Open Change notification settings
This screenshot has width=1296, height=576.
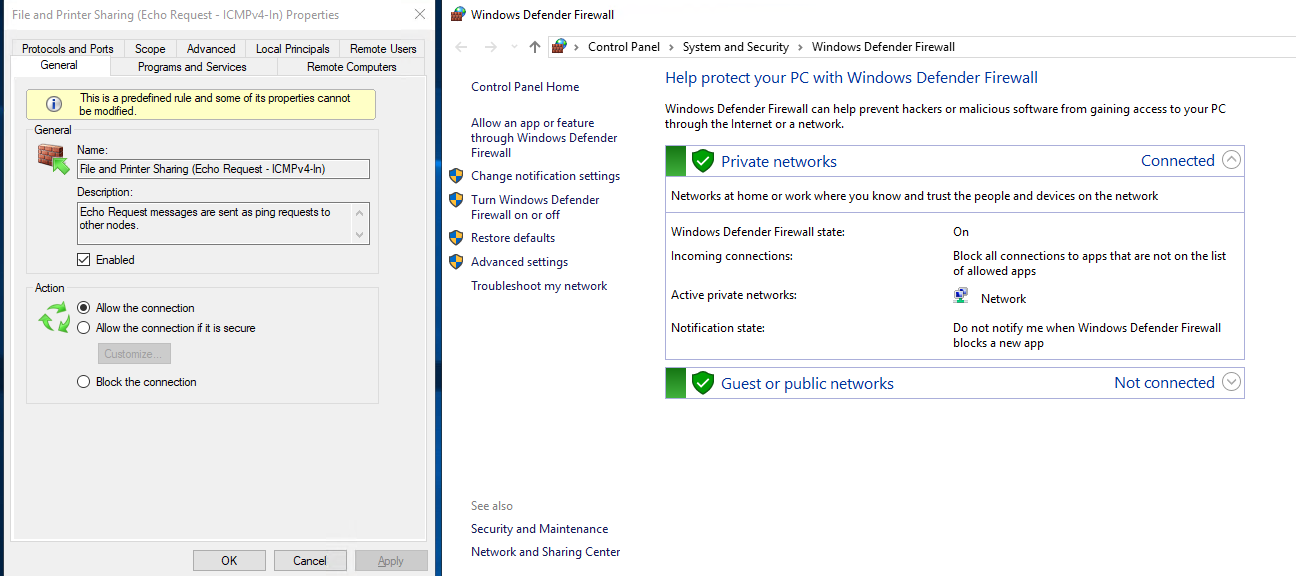[545, 176]
